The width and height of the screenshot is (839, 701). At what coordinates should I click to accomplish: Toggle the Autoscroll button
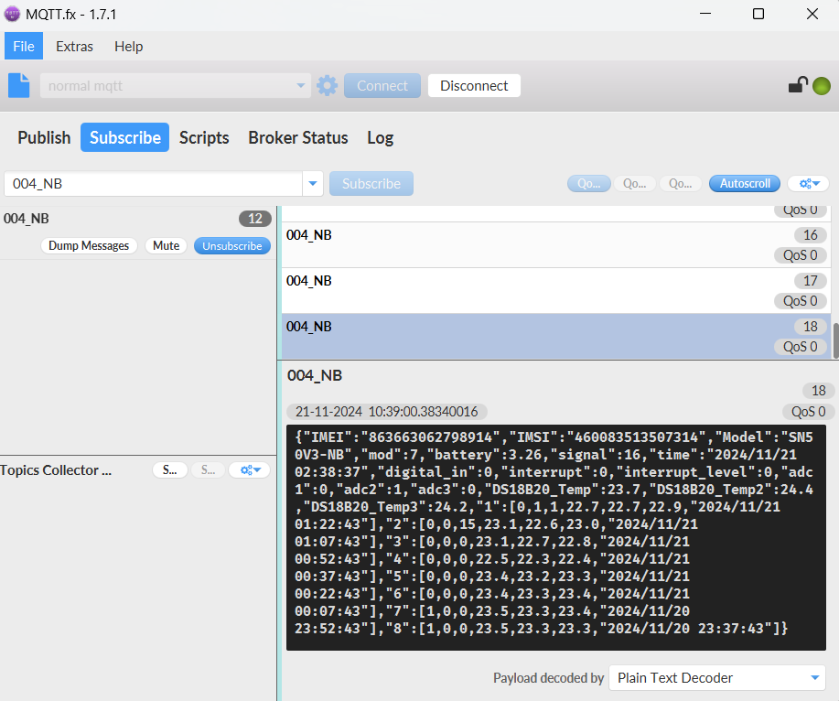[x=744, y=184]
